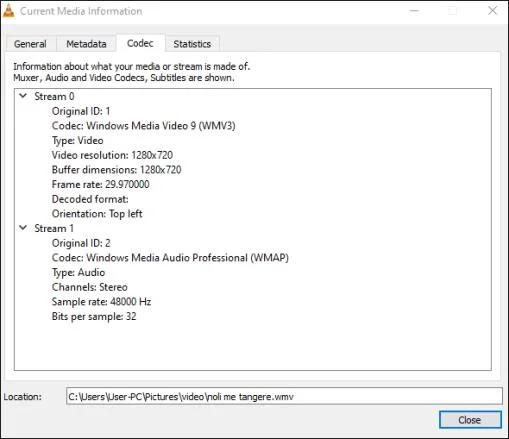The image size is (509, 439).
Task: Select the Type: Video row
Action: click(77, 140)
